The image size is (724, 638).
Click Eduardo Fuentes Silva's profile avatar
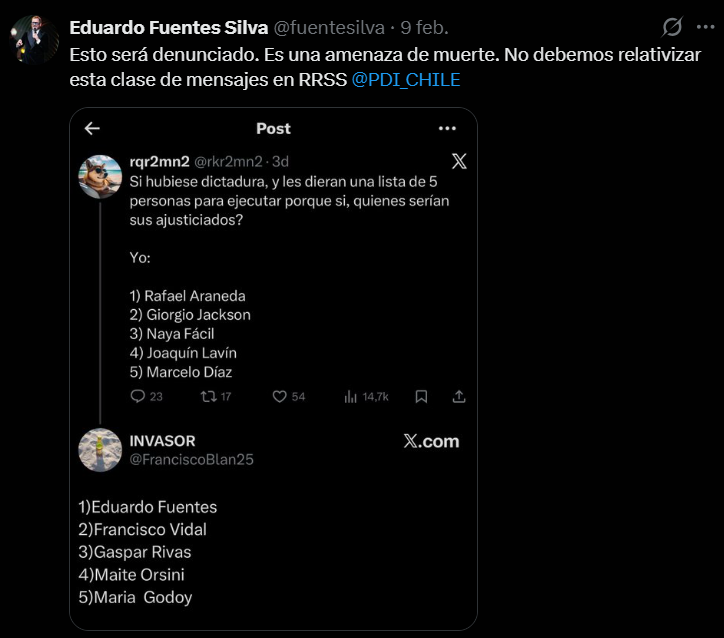[33, 38]
